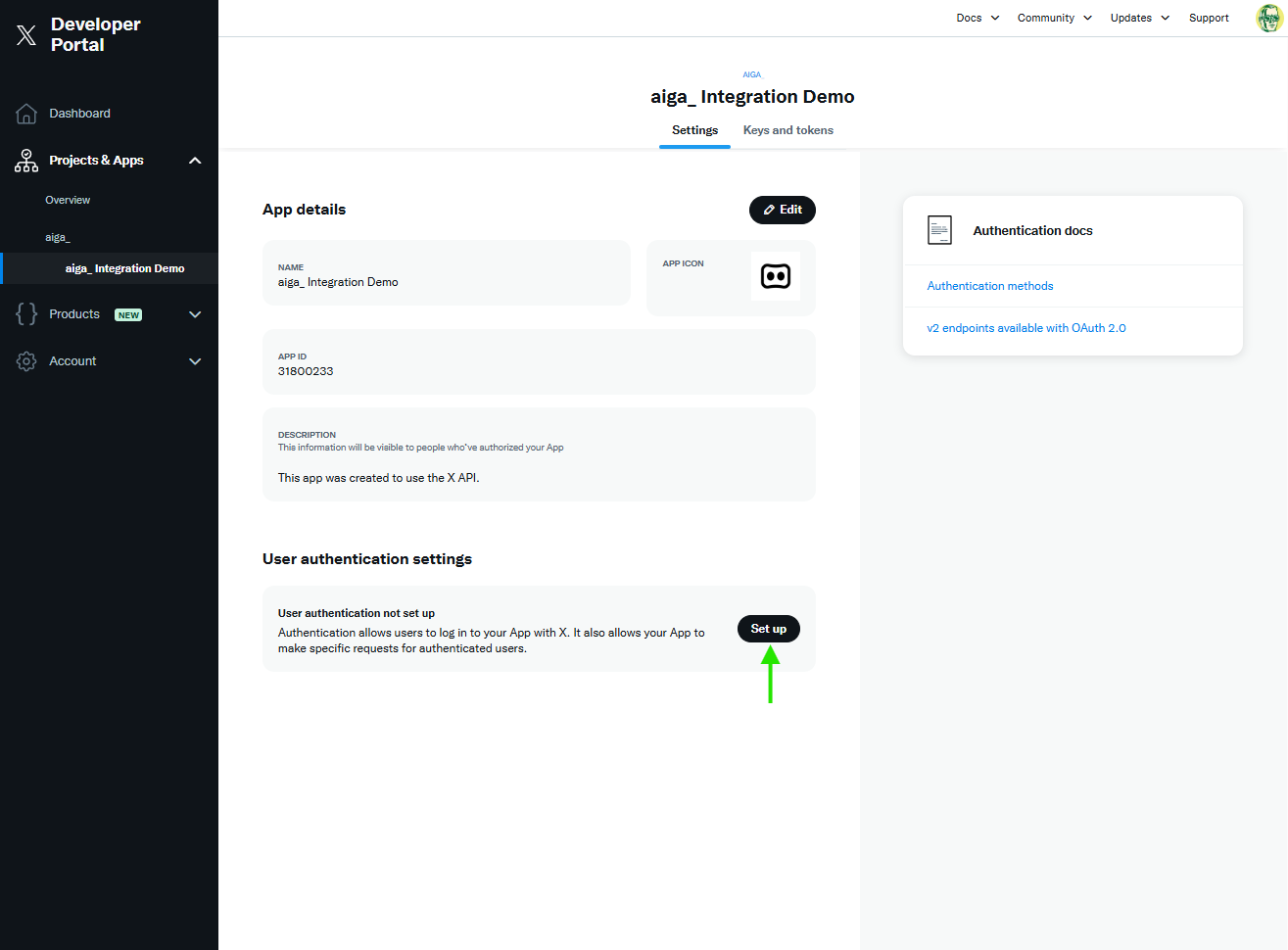Screen dimensions: 1288x950
Task: Open the user profile avatar
Action: tap(1269, 18)
